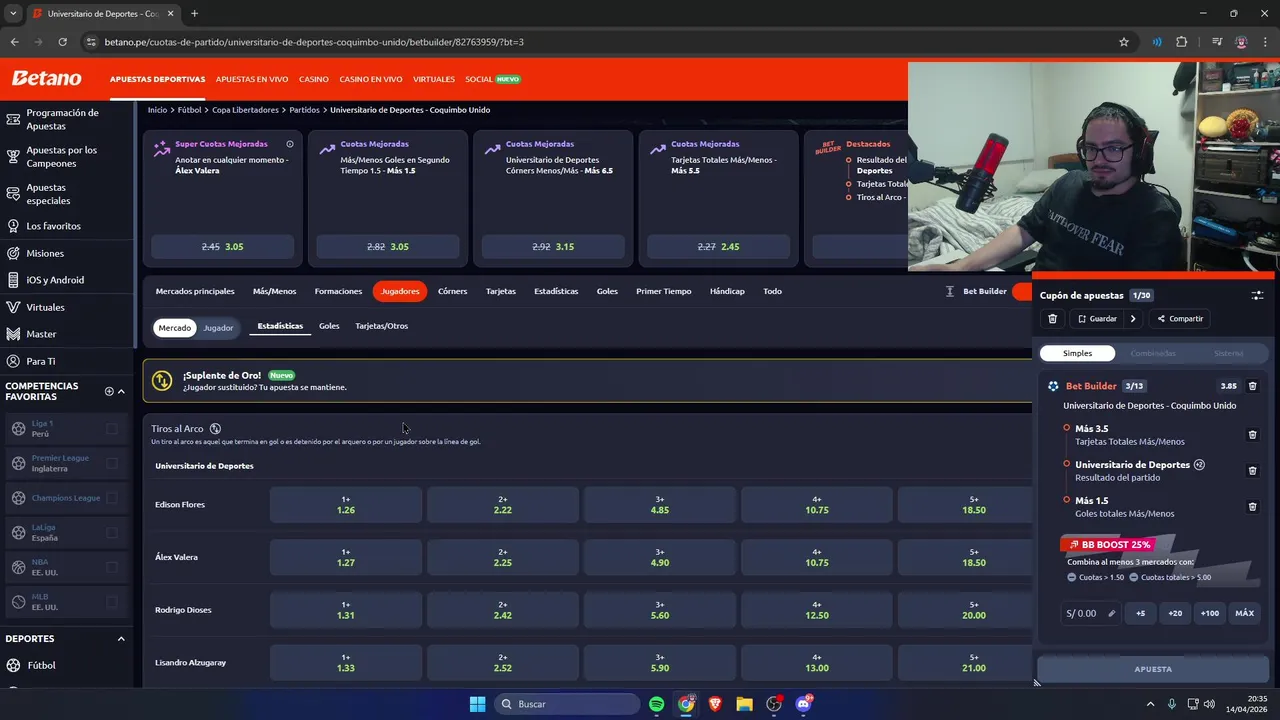Add +20 to the stake
Screen dimensions: 1280x720
click(1175, 613)
